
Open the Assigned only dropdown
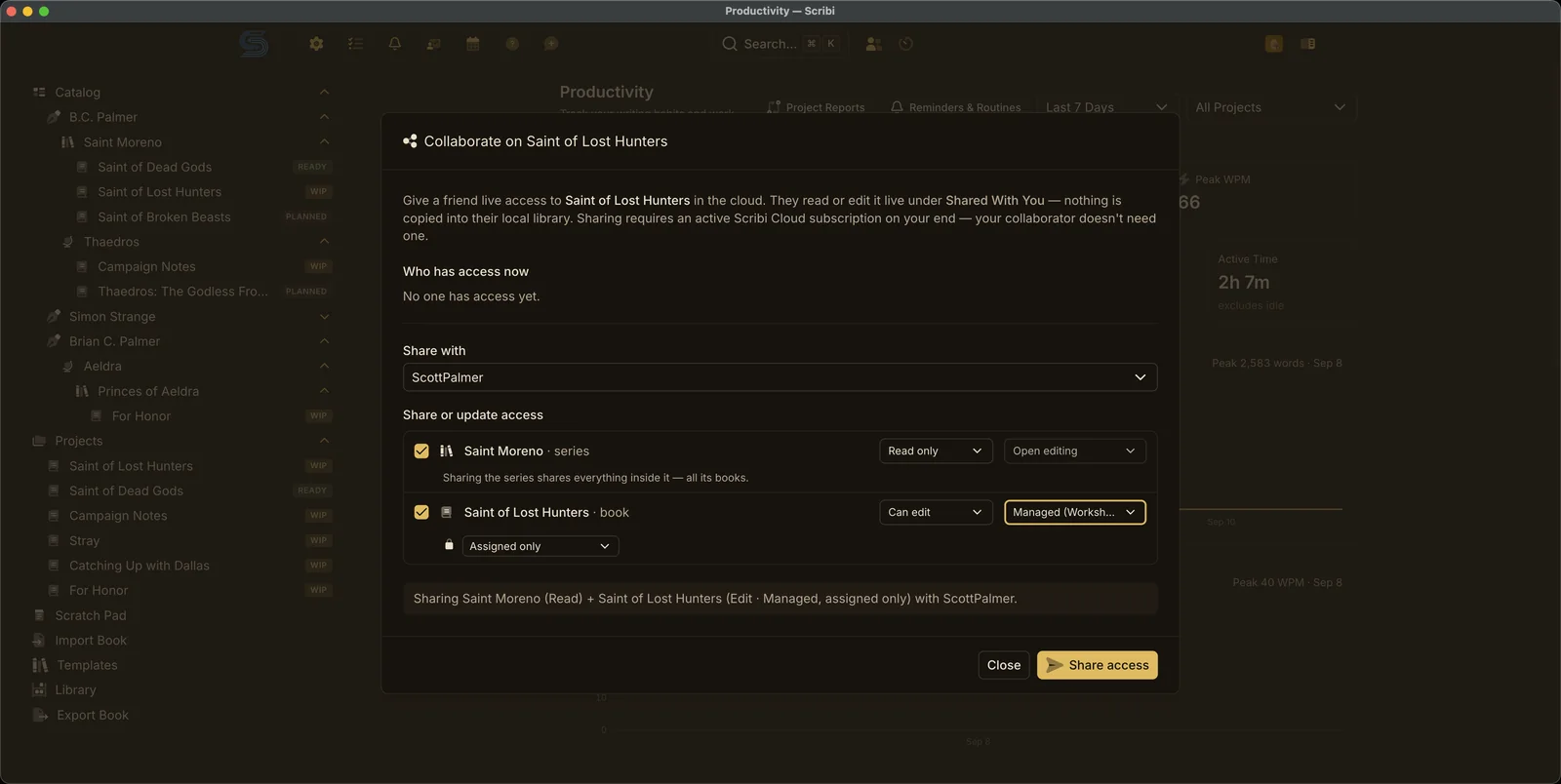540,546
